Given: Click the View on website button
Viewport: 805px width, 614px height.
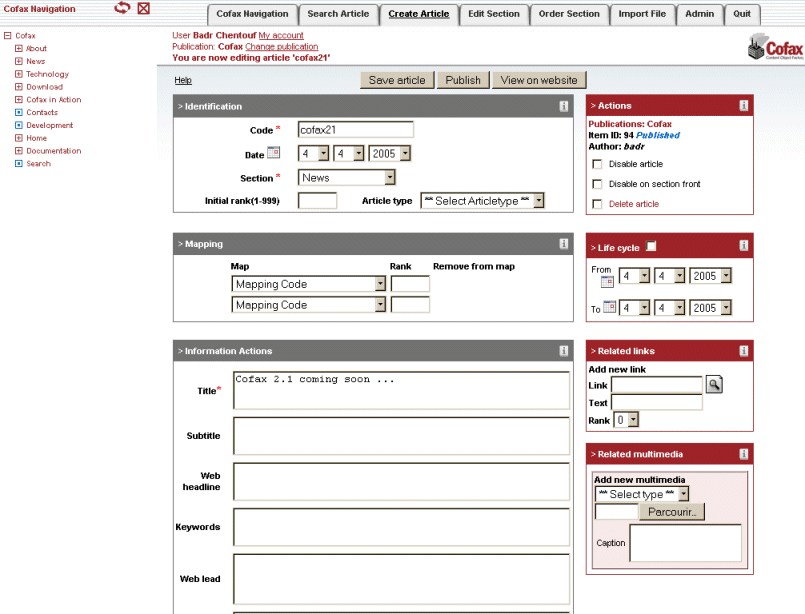Looking at the screenshot, I should click(x=539, y=80).
